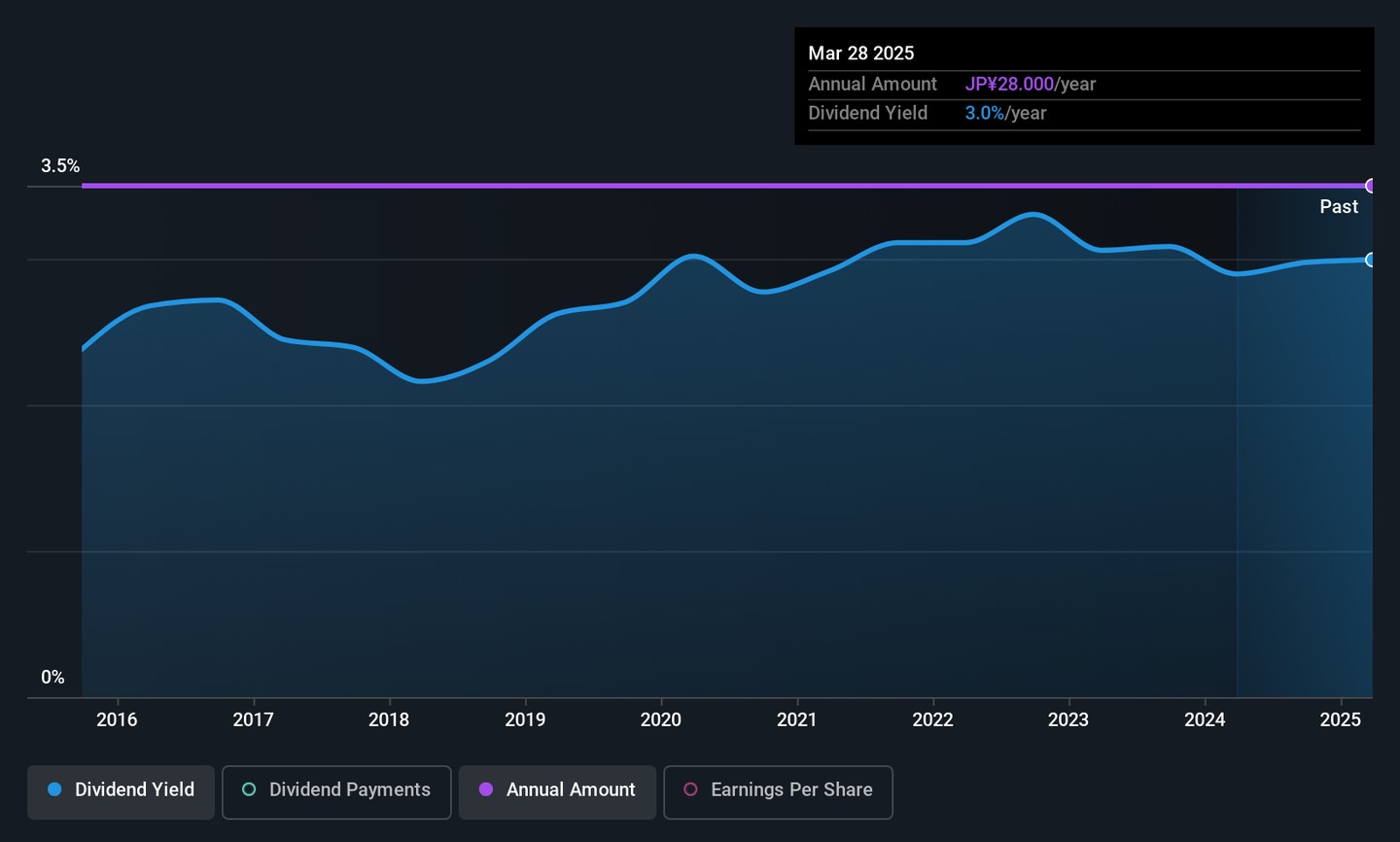Click the 3.5% y-axis label

click(60, 166)
